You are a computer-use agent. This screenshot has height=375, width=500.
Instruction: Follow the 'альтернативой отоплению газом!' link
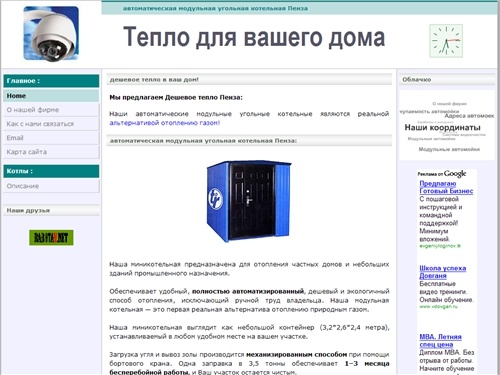coord(165,123)
